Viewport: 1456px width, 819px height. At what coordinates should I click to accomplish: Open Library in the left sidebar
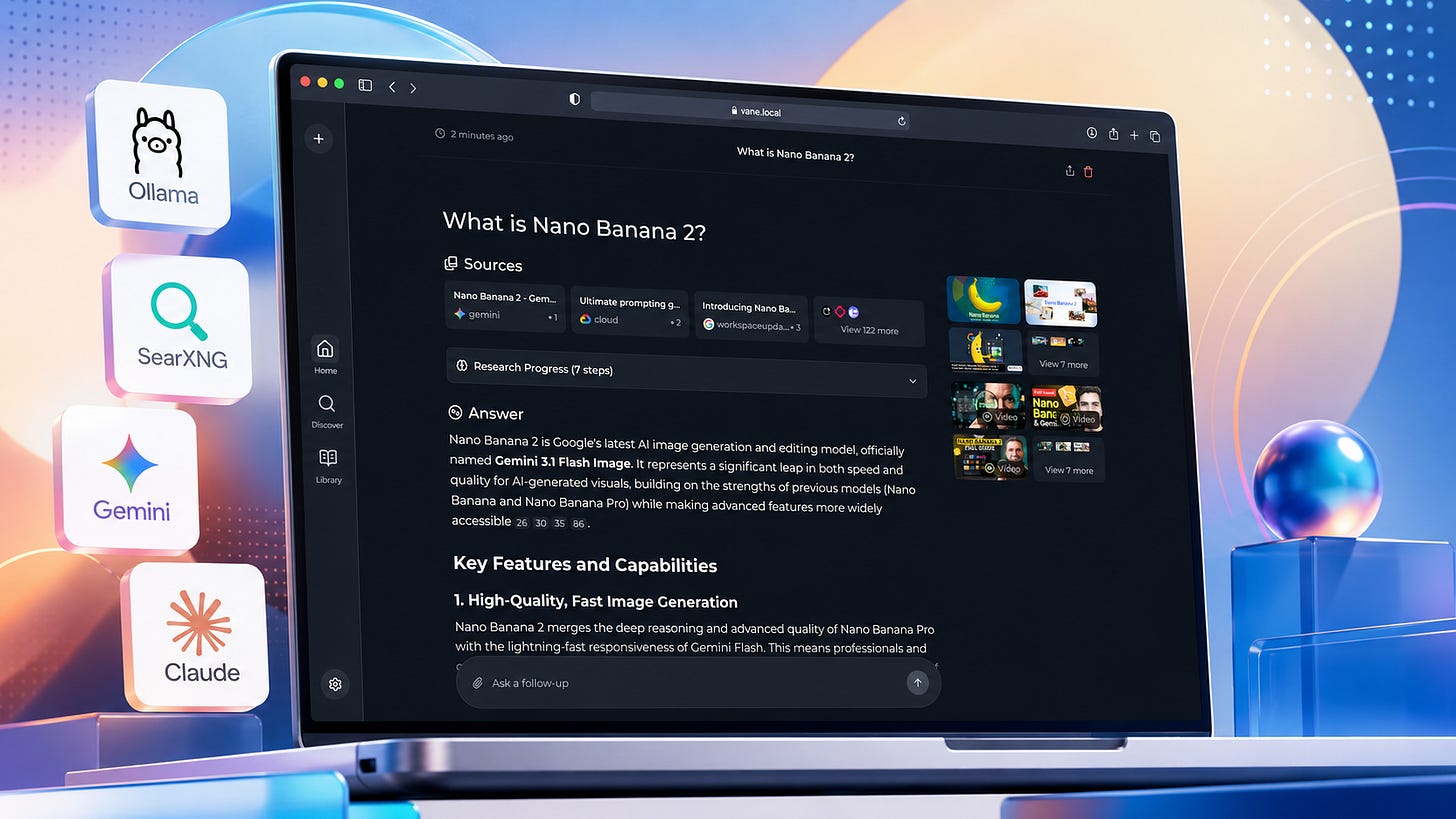click(328, 466)
